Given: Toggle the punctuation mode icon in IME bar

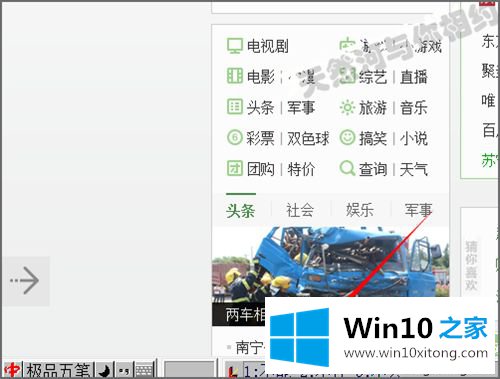Looking at the screenshot, I should click(x=124, y=370).
